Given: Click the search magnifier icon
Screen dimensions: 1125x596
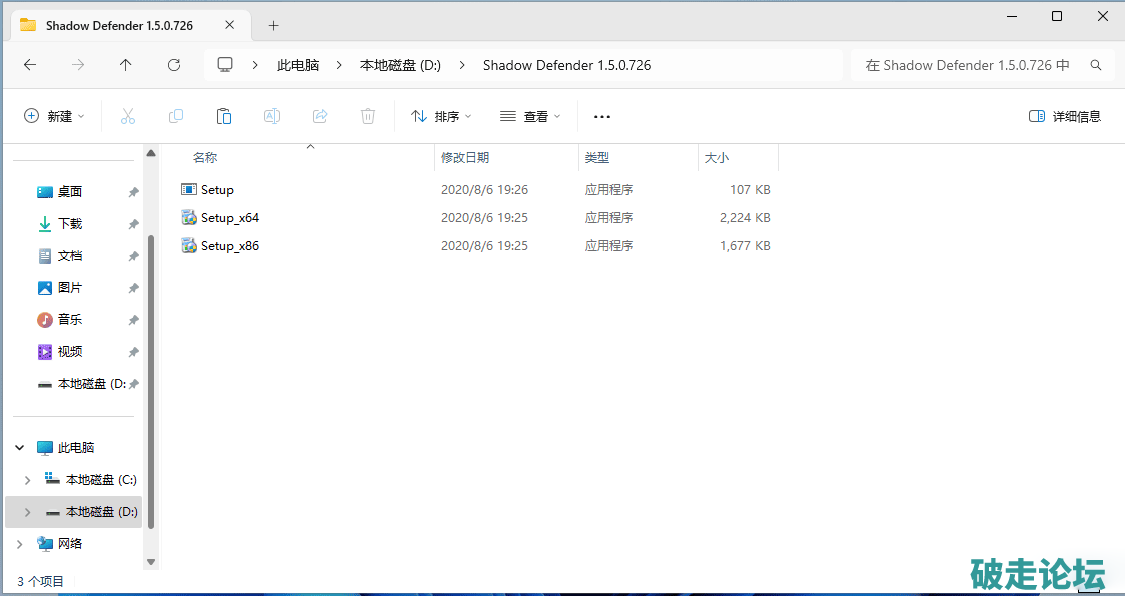Looking at the screenshot, I should (1096, 65).
